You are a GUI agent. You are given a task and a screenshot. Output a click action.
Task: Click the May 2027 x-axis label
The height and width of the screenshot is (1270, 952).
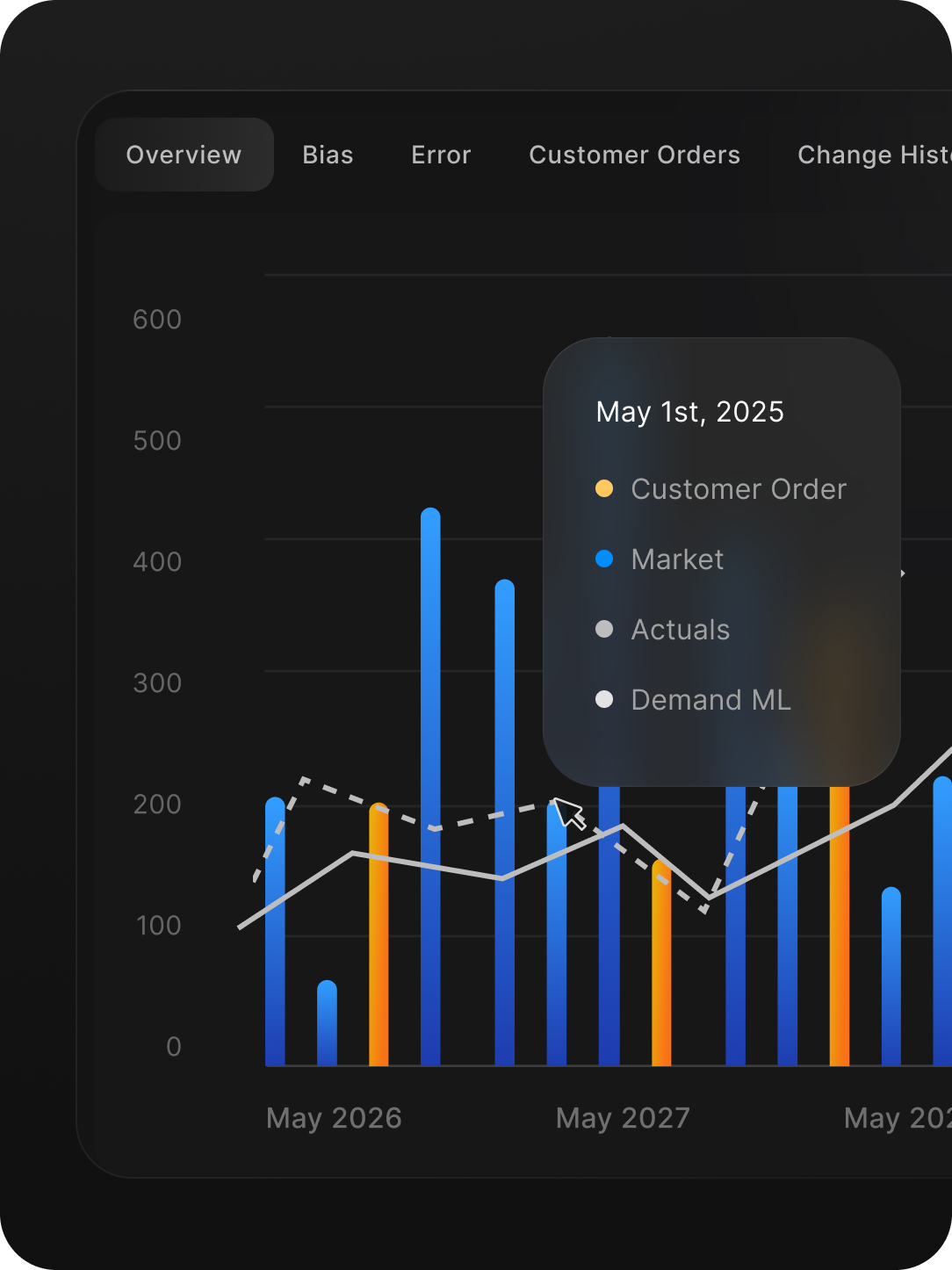tap(623, 1118)
